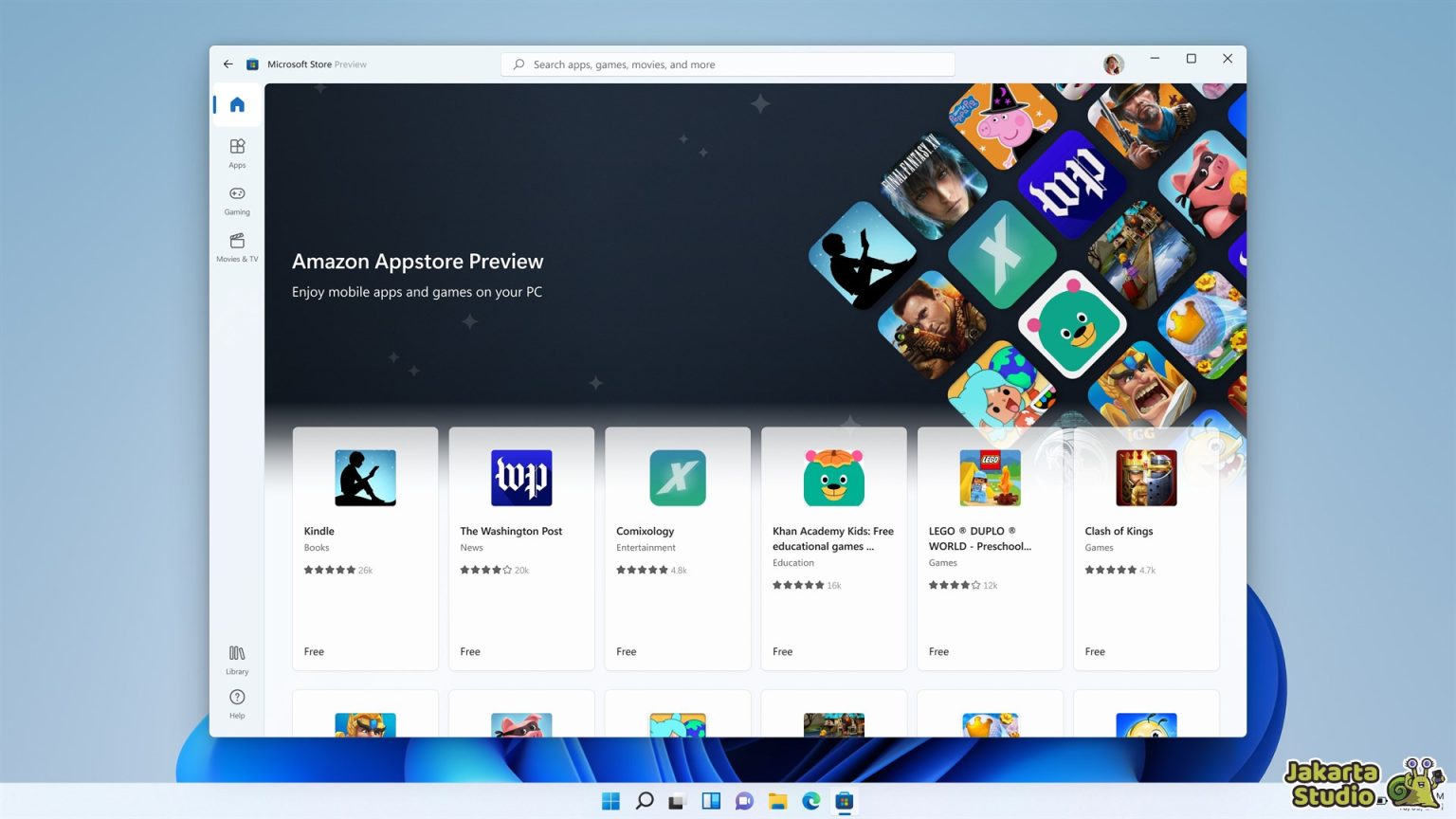Open File Explorer from the taskbar
The height and width of the screenshot is (819, 1456).
[778, 801]
